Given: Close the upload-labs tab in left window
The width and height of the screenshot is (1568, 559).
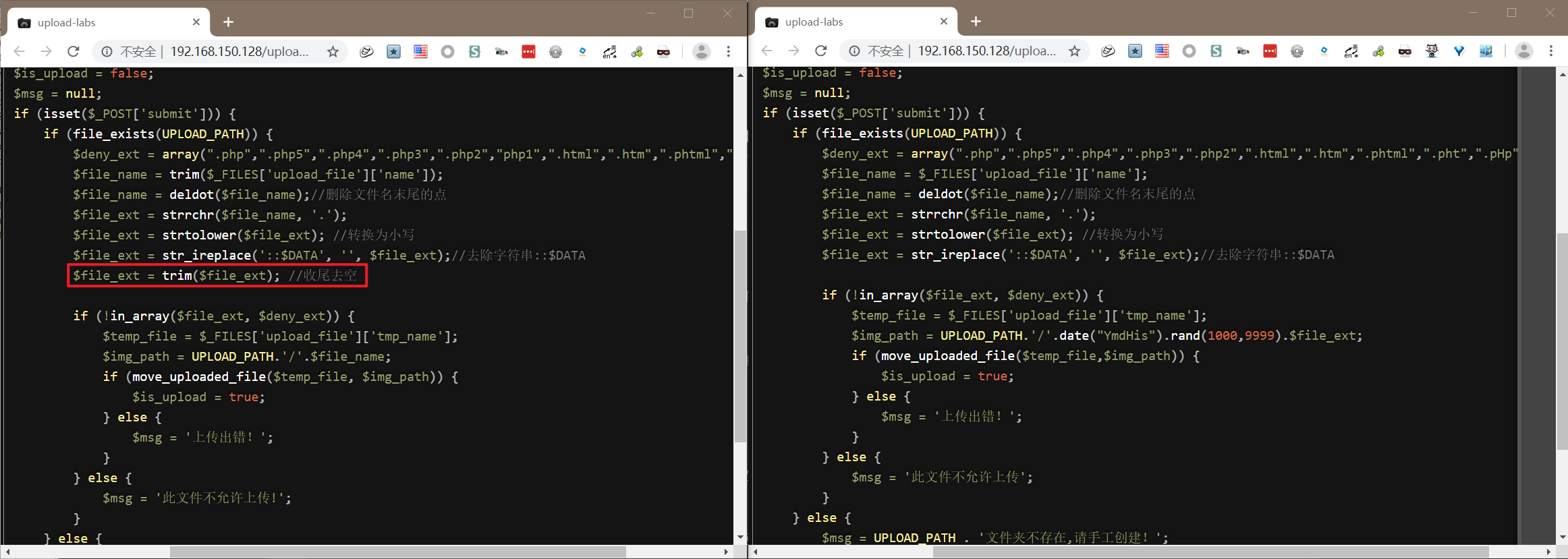Looking at the screenshot, I should 196,22.
